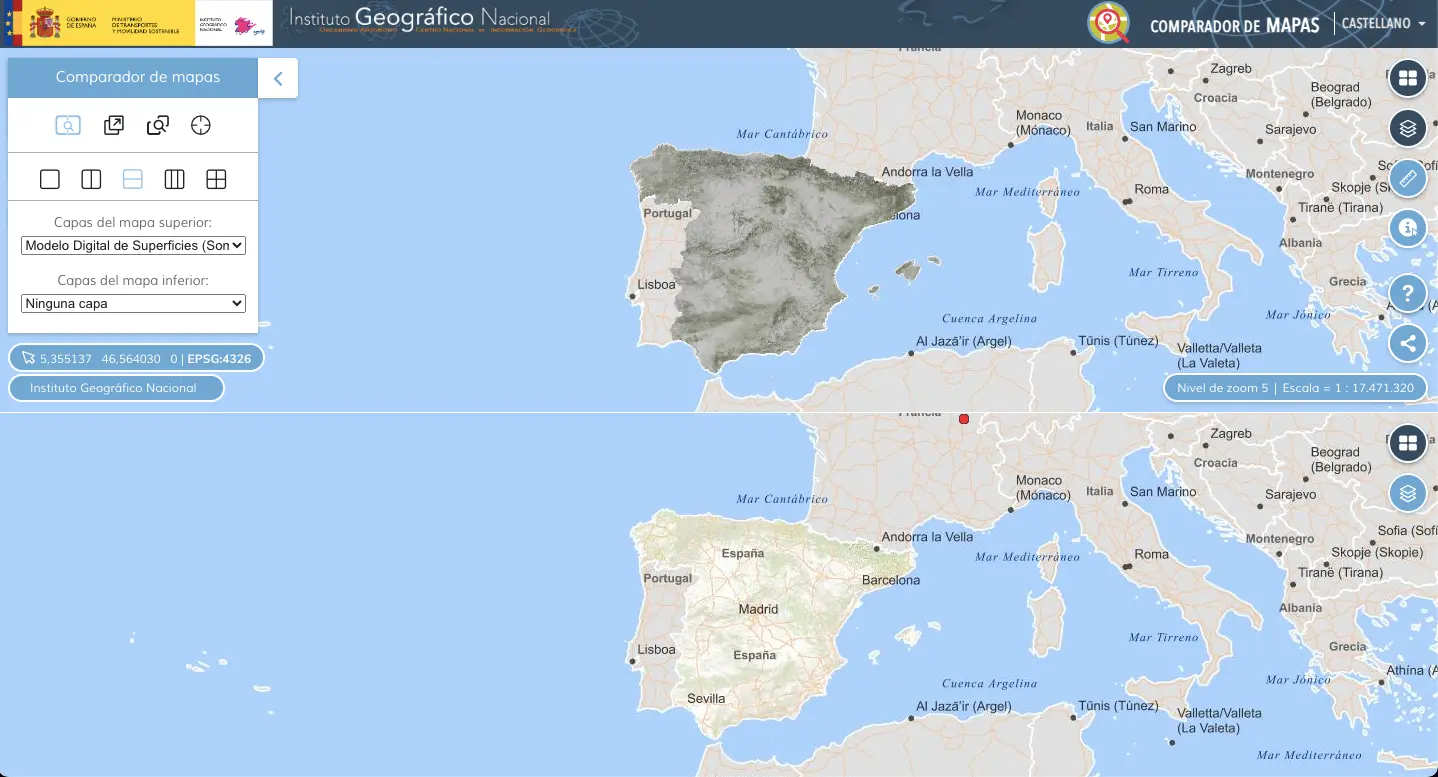This screenshot has height=777, width=1438.
Task: Collapse the Comparador de mapas panel with the chevron
Action: [x=278, y=78]
